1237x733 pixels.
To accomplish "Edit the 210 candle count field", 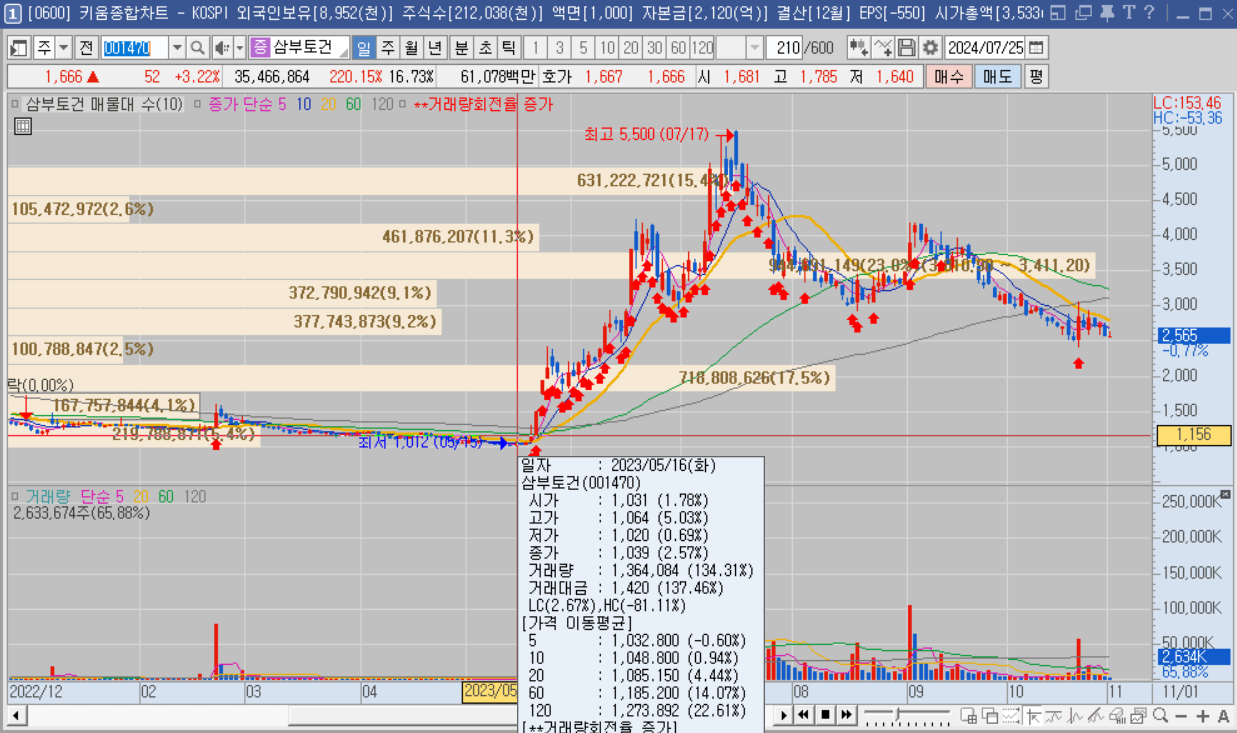I will click(x=785, y=48).
